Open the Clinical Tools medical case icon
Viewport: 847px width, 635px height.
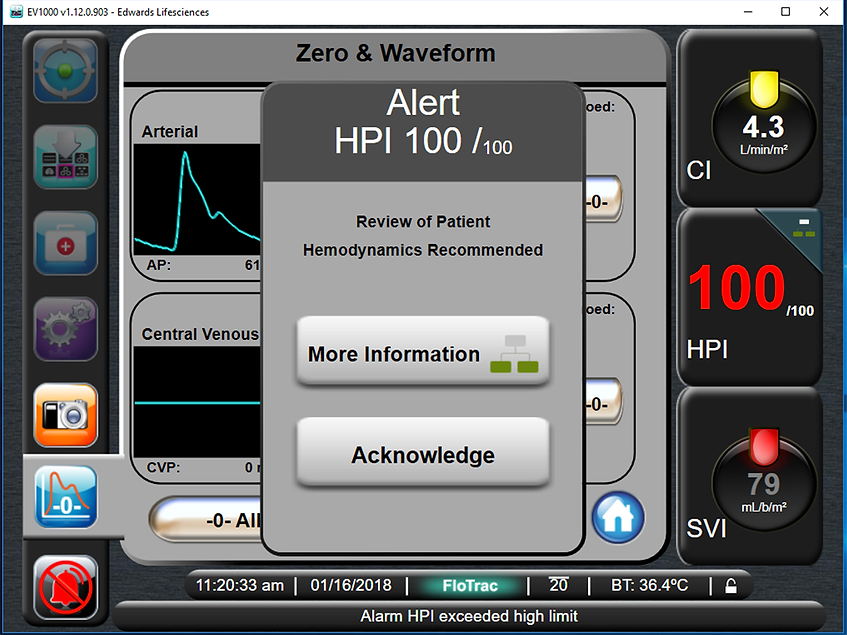point(63,242)
